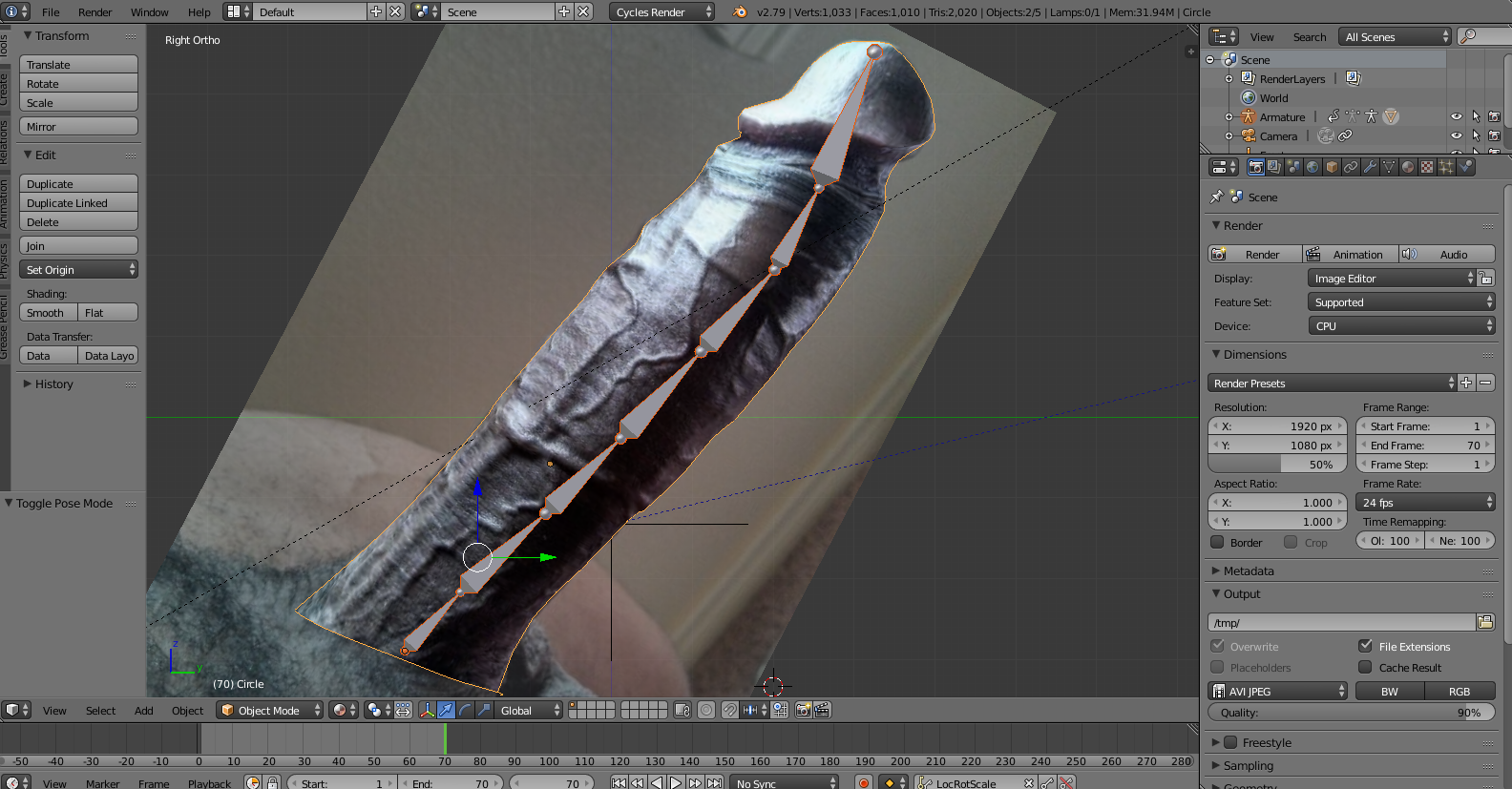Image resolution: width=1512 pixels, height=789 pixels.
Task: Click the Duplicate Linked button
Action: click(78, 203)
